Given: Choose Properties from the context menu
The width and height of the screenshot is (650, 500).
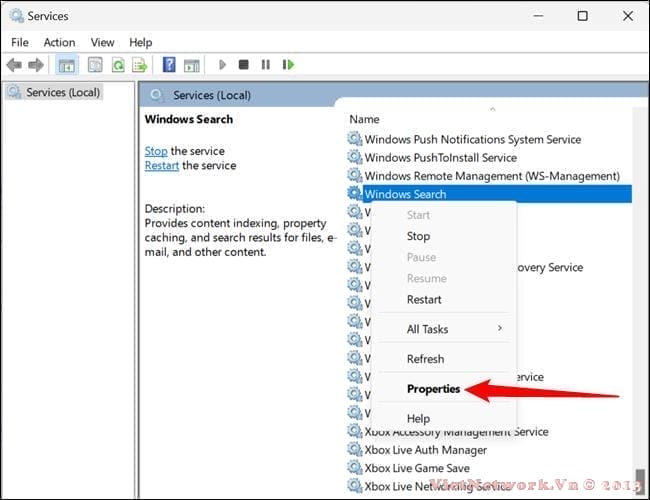Looking at the screenshot, I should point(433,389).
